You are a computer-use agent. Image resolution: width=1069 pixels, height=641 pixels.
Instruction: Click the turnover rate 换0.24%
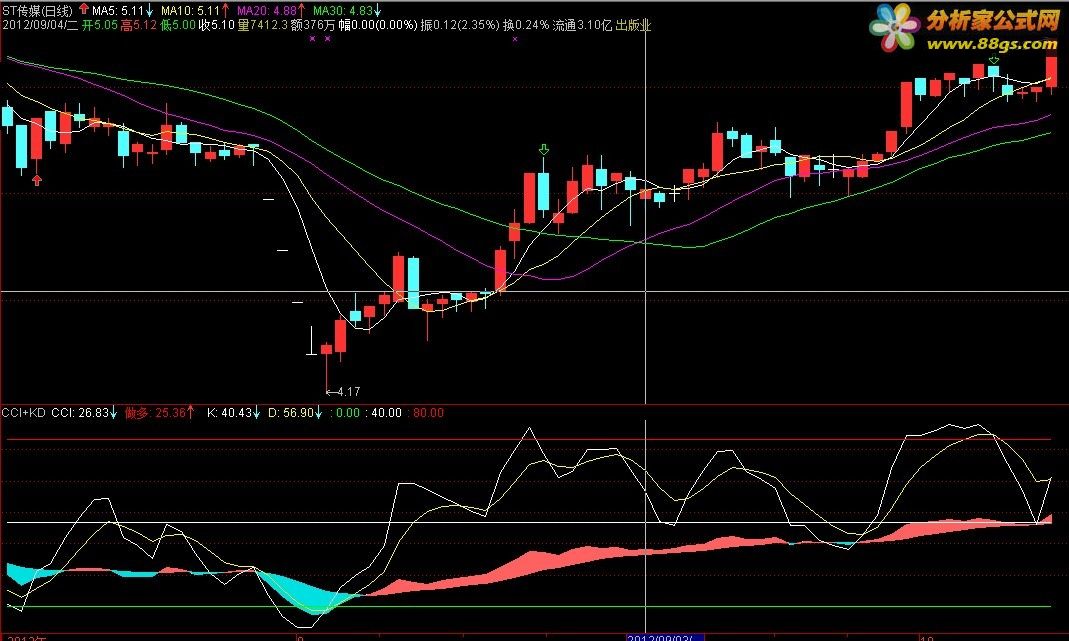526,25
